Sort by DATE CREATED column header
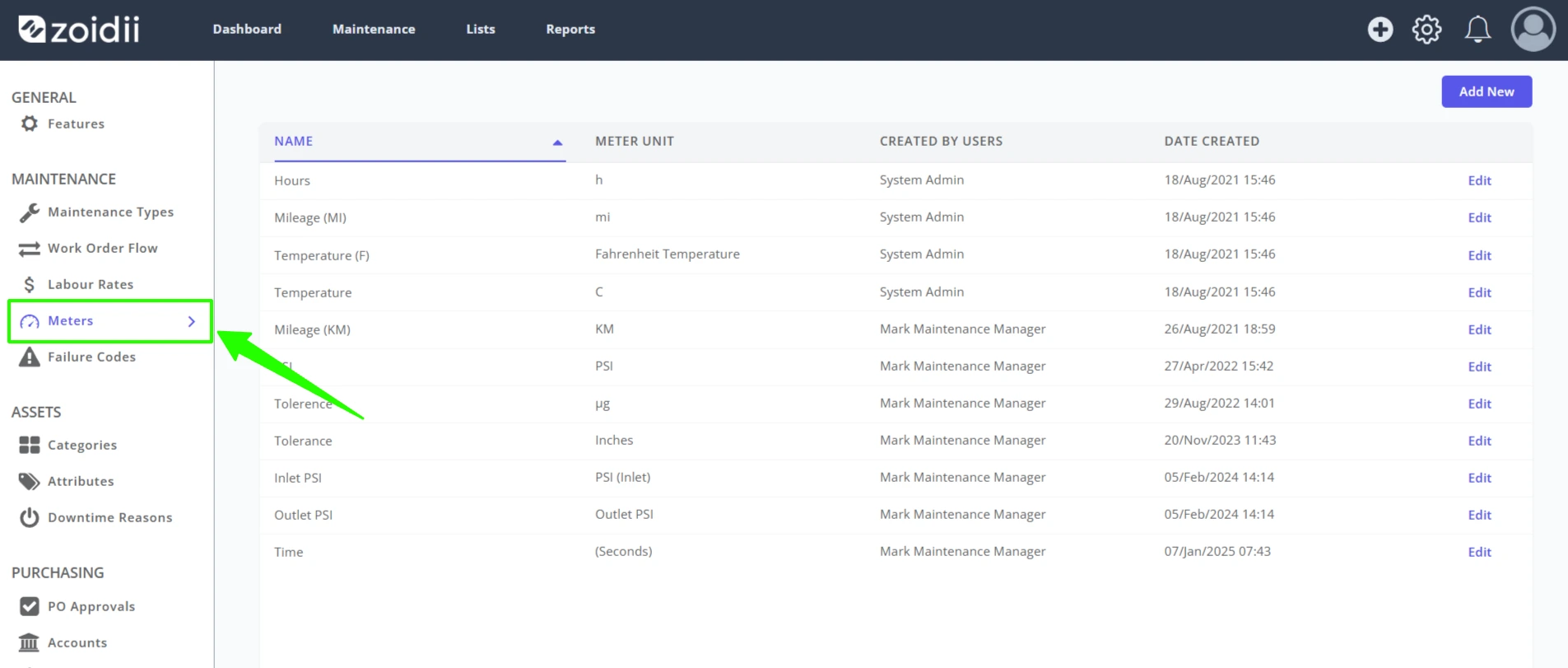The width and height of the screenshot is (1568, 668). [x=1212, y=141]
